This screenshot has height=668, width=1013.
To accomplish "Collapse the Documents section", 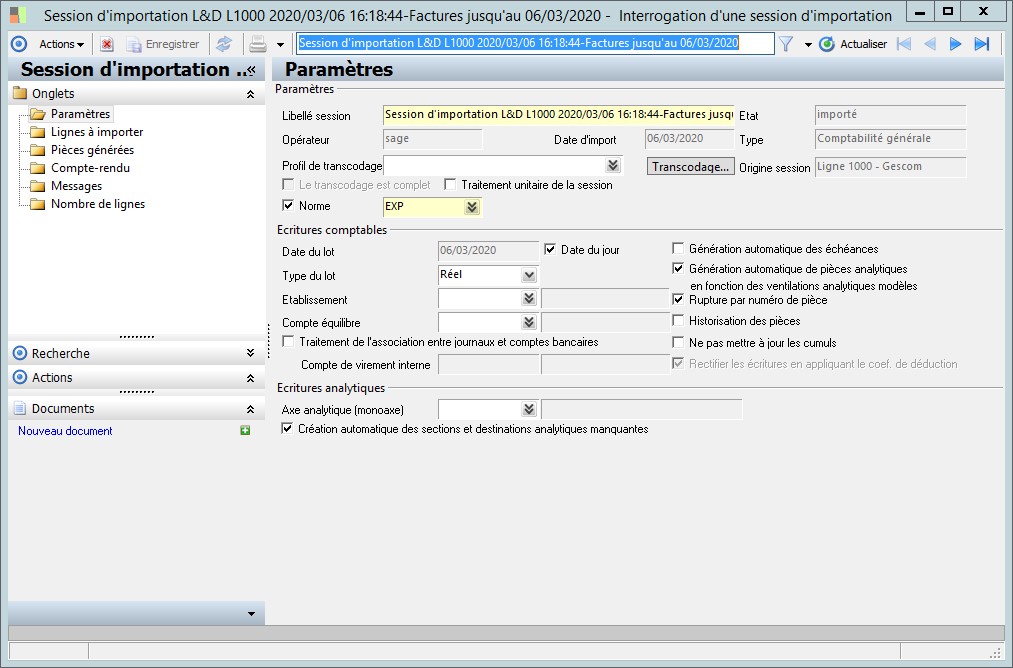I will pos(250,409).
